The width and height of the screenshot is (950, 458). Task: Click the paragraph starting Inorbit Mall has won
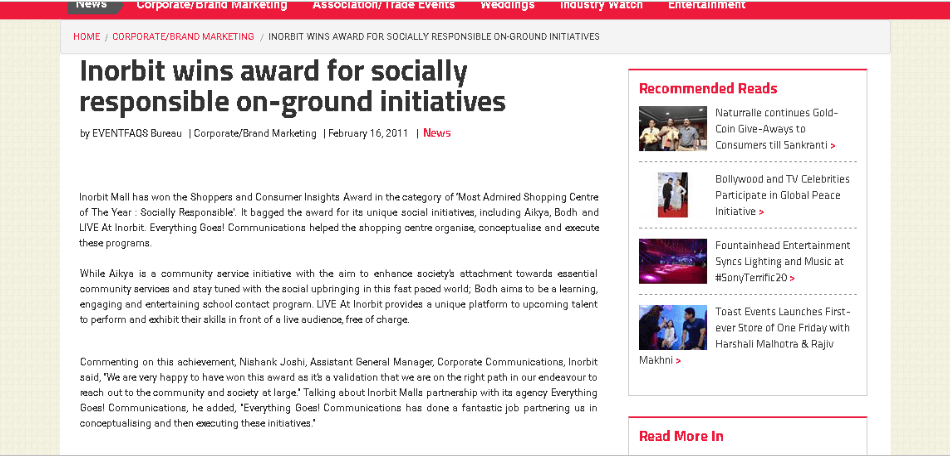(x=339, y=220)
